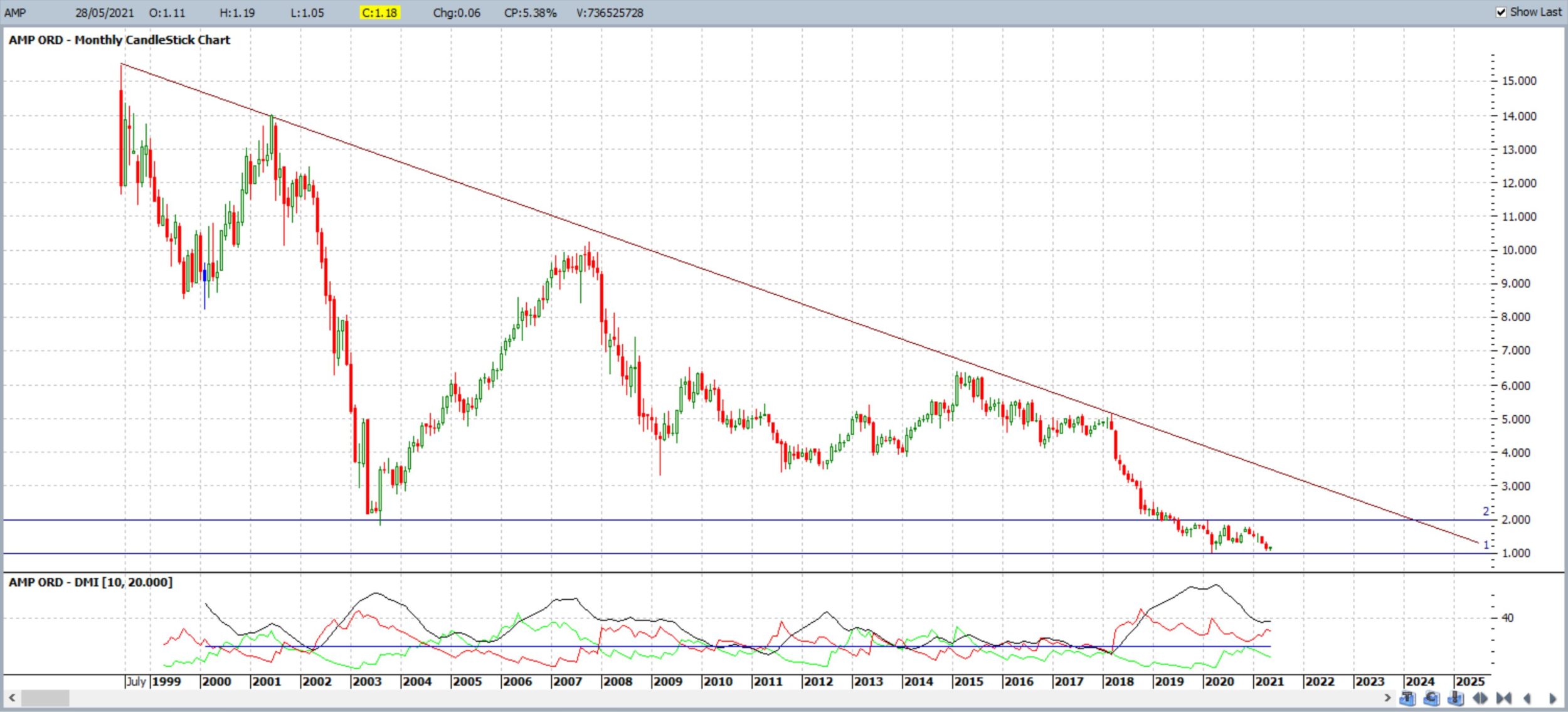Image resolution: width=1568 pixels, height=712 pixels.
Task: Click the expand chart horizontally arrows icon
Action: 1480,698
